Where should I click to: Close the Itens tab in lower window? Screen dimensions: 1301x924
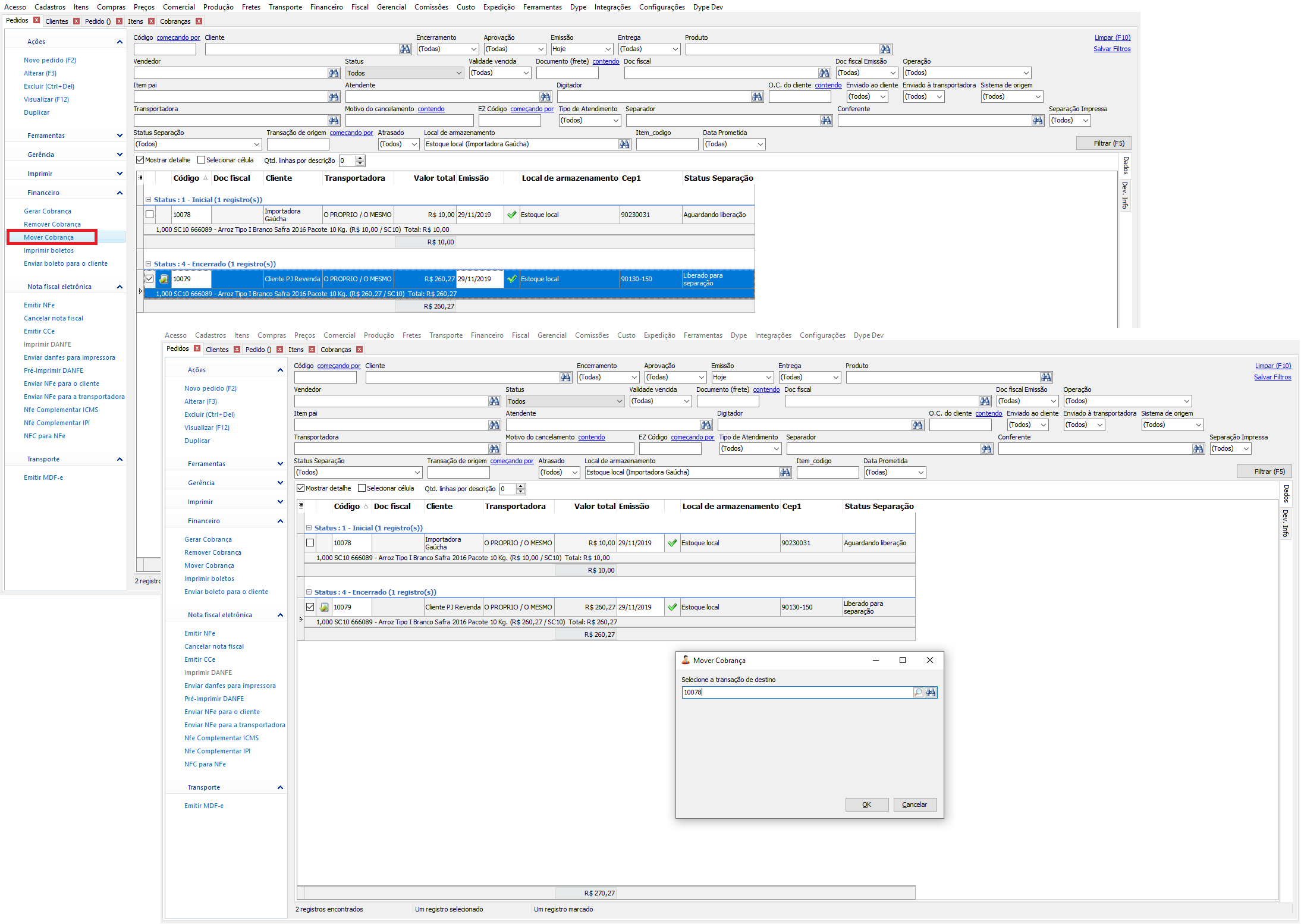pos(312,350)
